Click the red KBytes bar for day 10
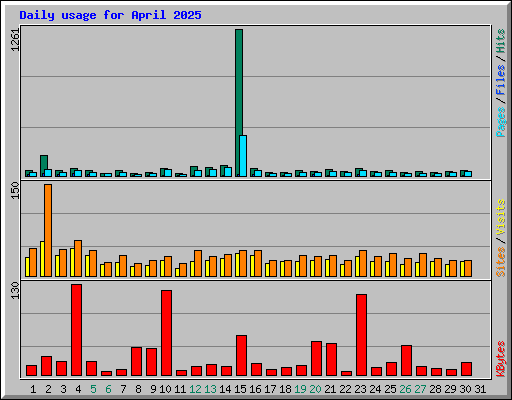Viewport: 512px width, 400px height. point(166,333)
